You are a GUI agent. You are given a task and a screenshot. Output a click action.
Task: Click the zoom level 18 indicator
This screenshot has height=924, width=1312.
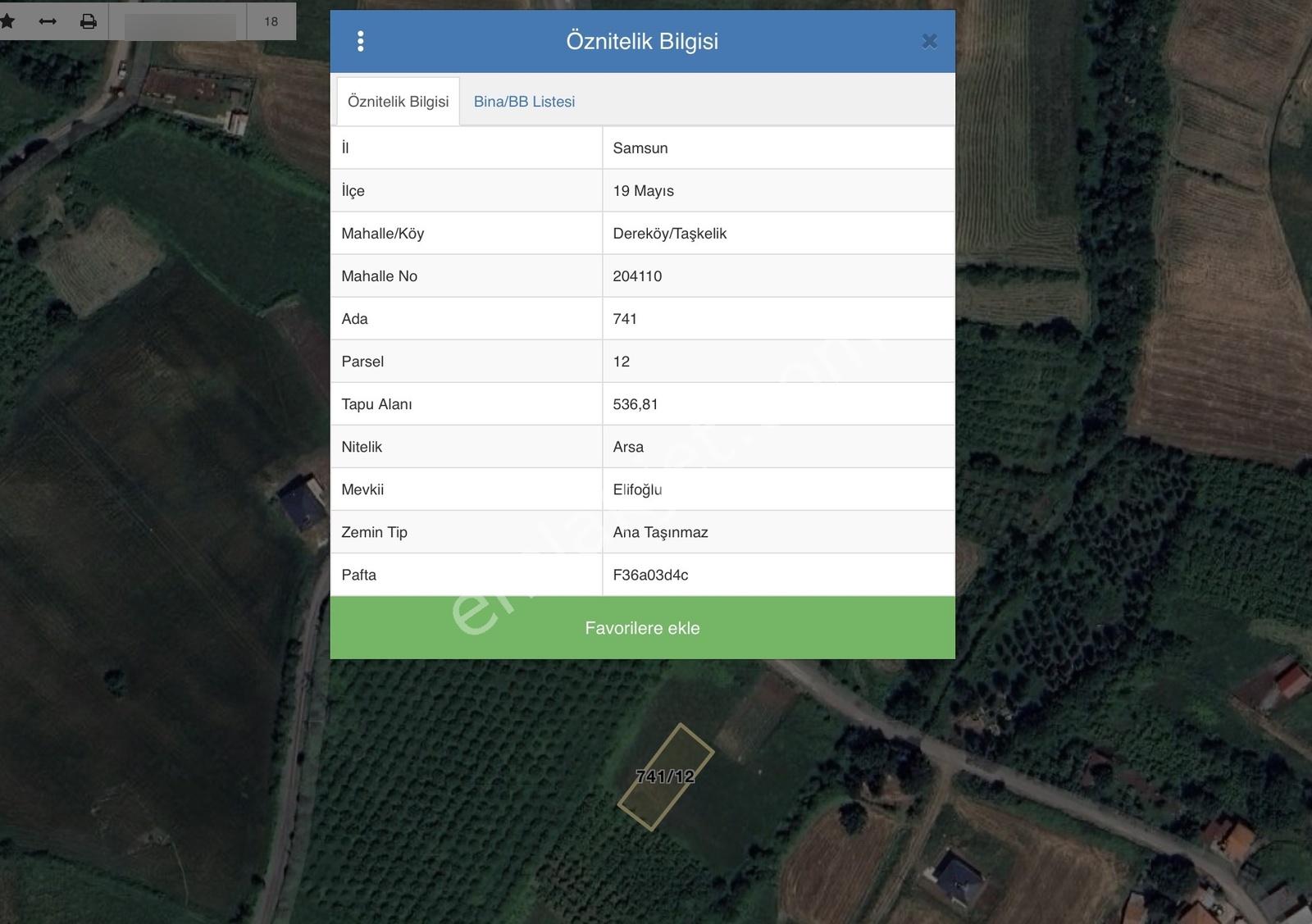[x=271, y=21]
